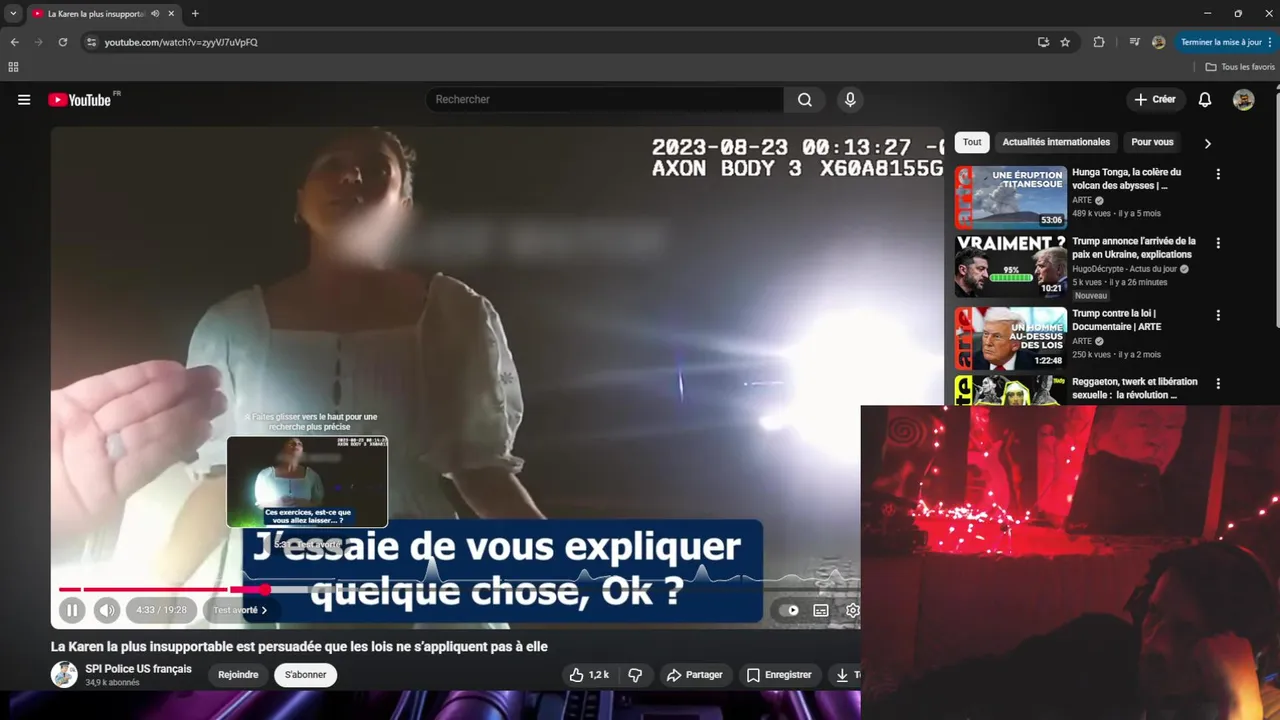Share the video via Partager

click(x=694, y=675)
